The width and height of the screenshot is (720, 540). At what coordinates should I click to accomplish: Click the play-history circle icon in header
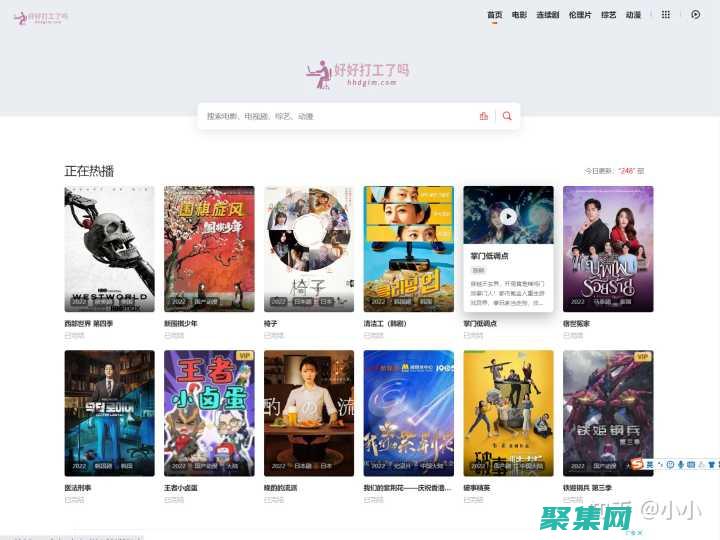tap(696, 15)
